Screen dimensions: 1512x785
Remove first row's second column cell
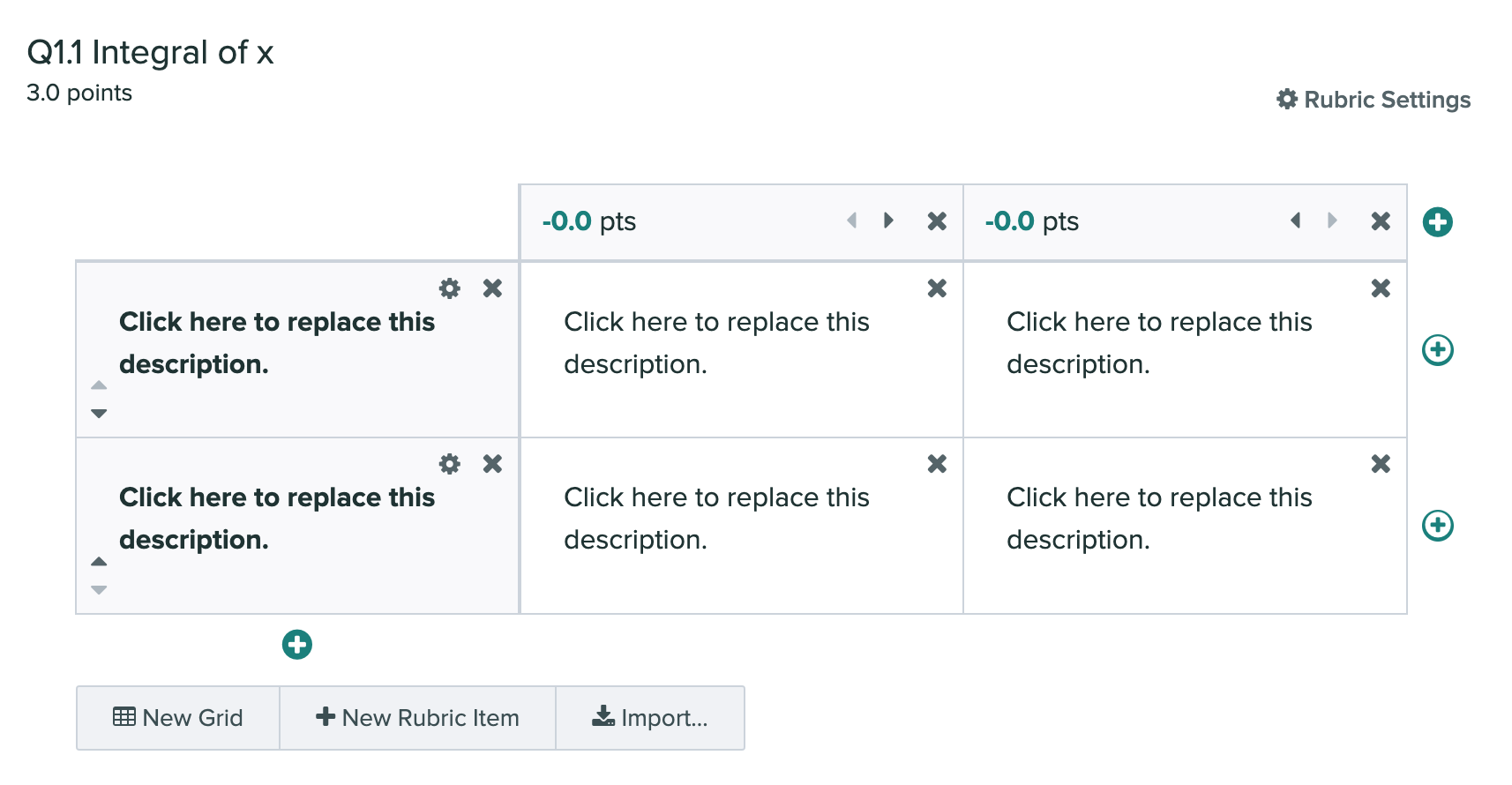pos(1381,288)
